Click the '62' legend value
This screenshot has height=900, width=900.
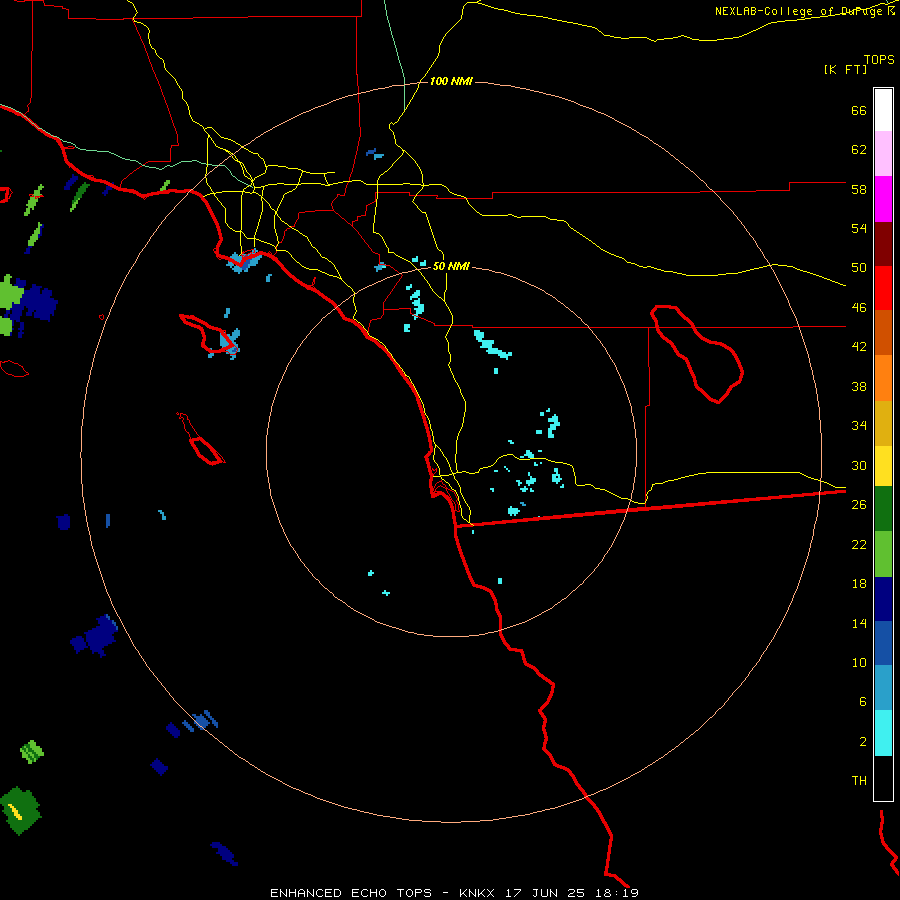pos(859,150)
